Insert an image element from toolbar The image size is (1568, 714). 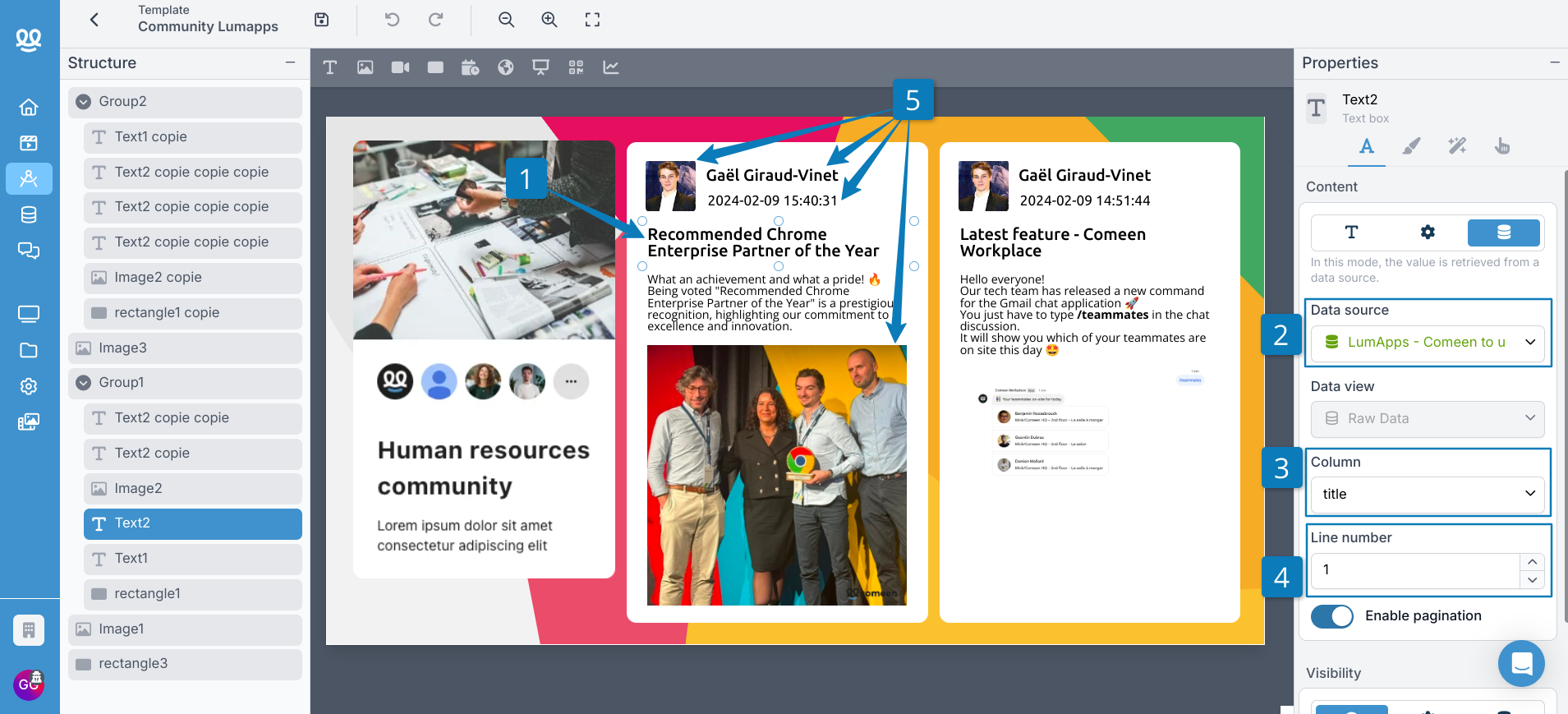coord(366,67)
